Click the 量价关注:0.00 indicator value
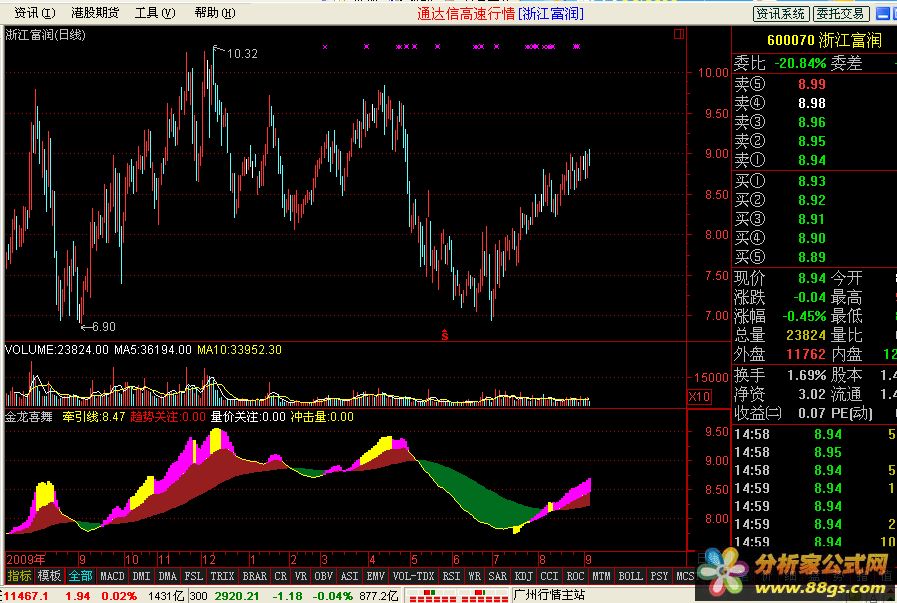897x603 pixels. 248,416
